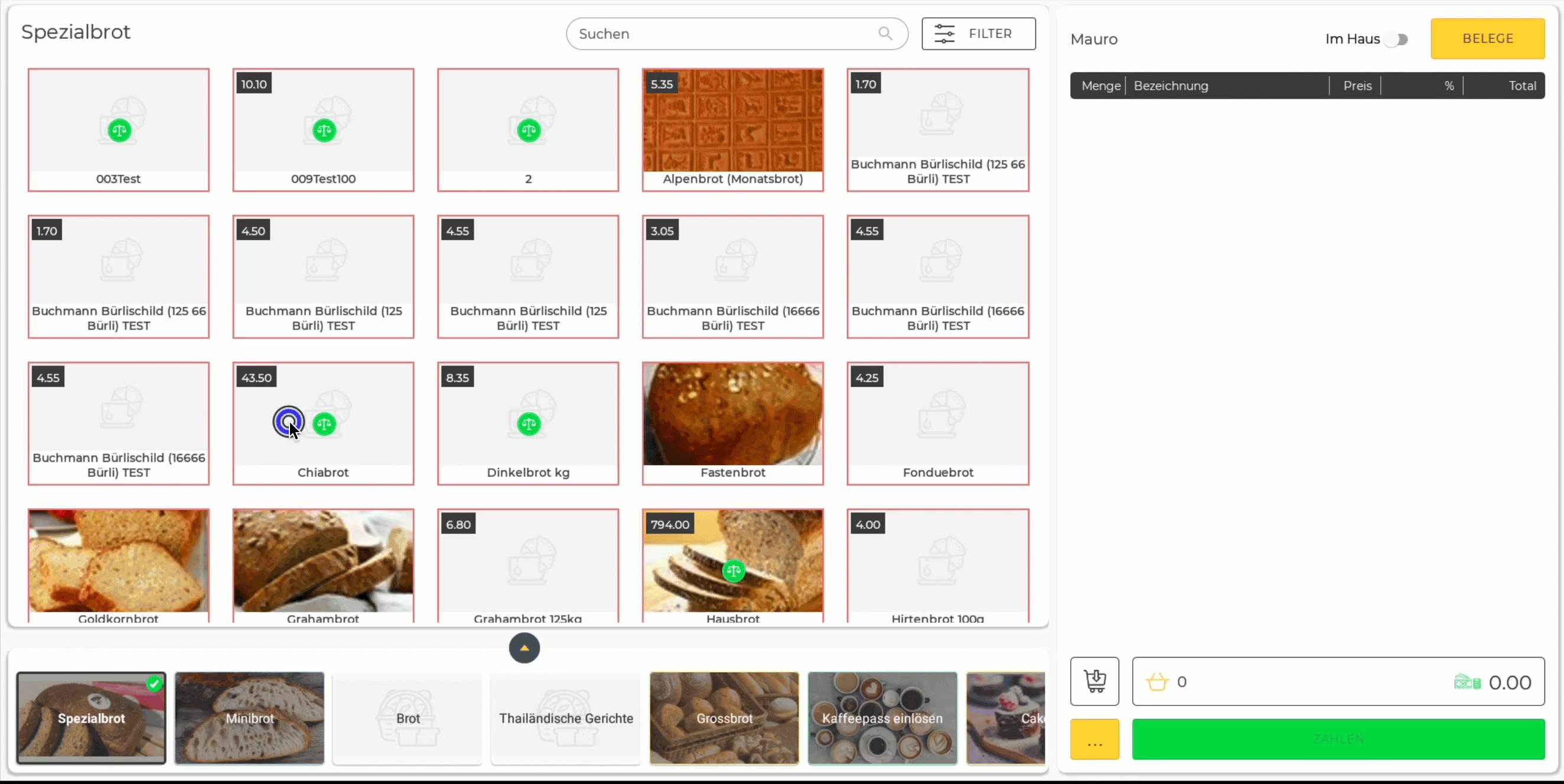The image size is (1564, 784).
Task: Select the Alpenbrot (Monatsbrot) product tile
Action: click(x=733, y=129)
